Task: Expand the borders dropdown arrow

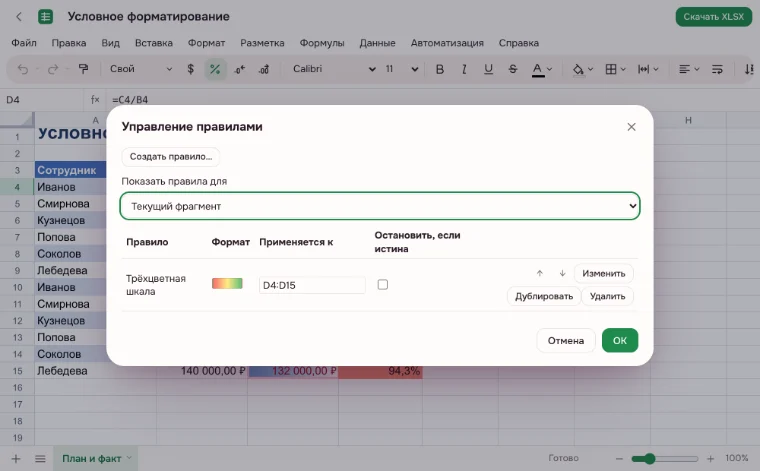Action: 623,69
